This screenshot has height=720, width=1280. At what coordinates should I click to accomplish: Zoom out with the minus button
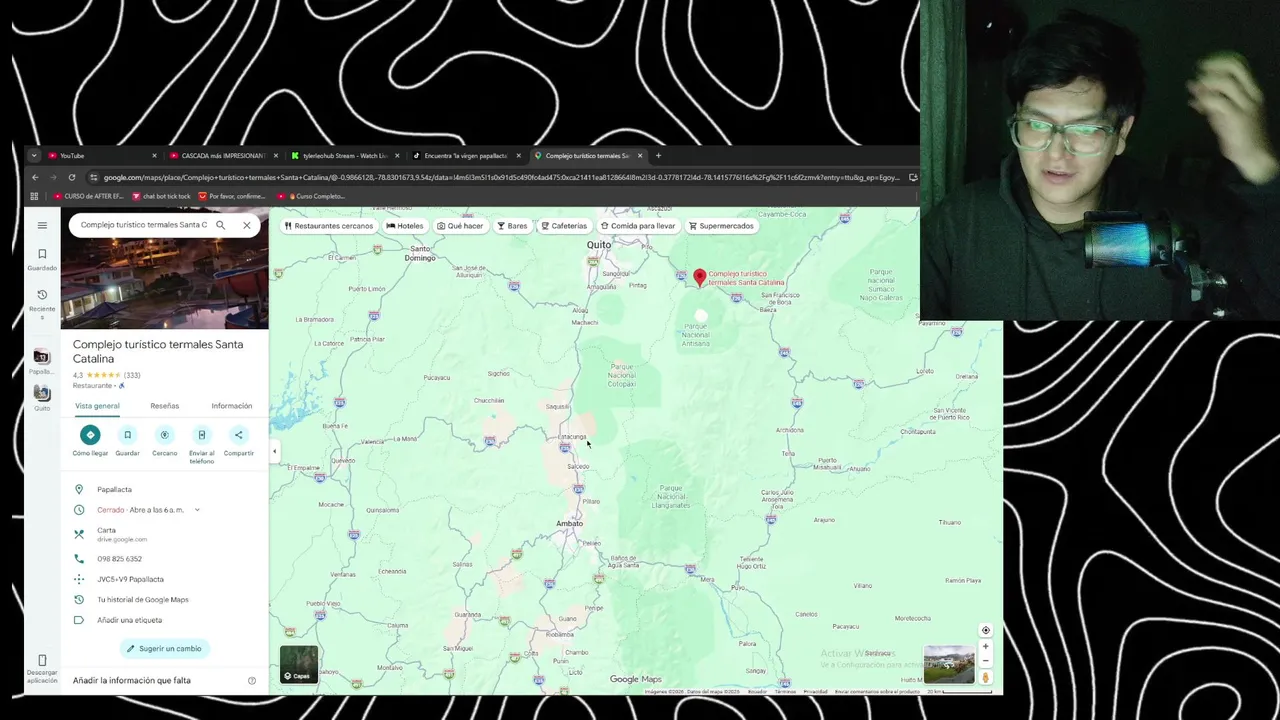coord(985,661)
